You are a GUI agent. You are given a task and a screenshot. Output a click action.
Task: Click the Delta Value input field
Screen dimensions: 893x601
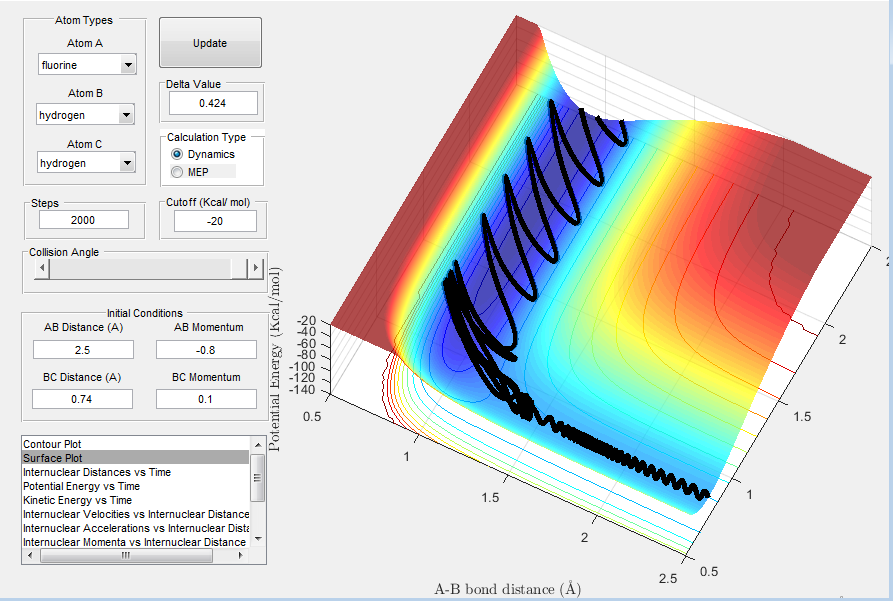213,103
